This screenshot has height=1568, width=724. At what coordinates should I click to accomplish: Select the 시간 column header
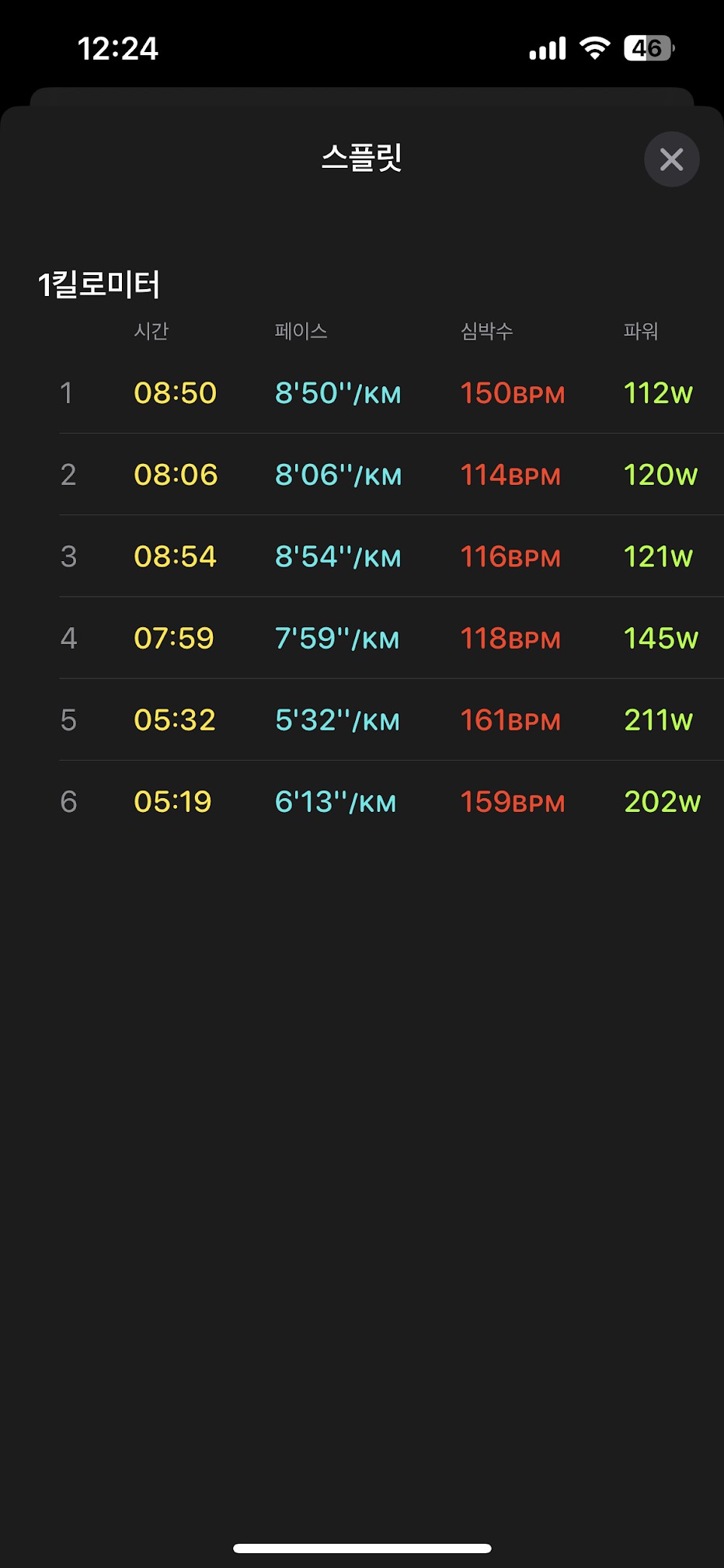click(151, 331)
